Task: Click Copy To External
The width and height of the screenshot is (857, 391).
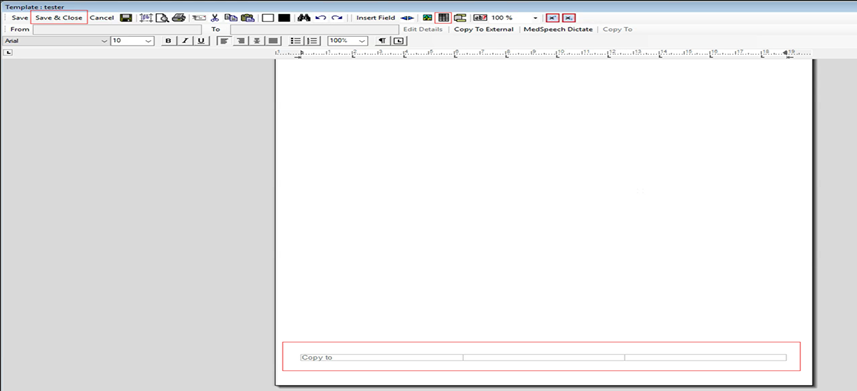Action: pyautogui.click(x=484, y=30)
